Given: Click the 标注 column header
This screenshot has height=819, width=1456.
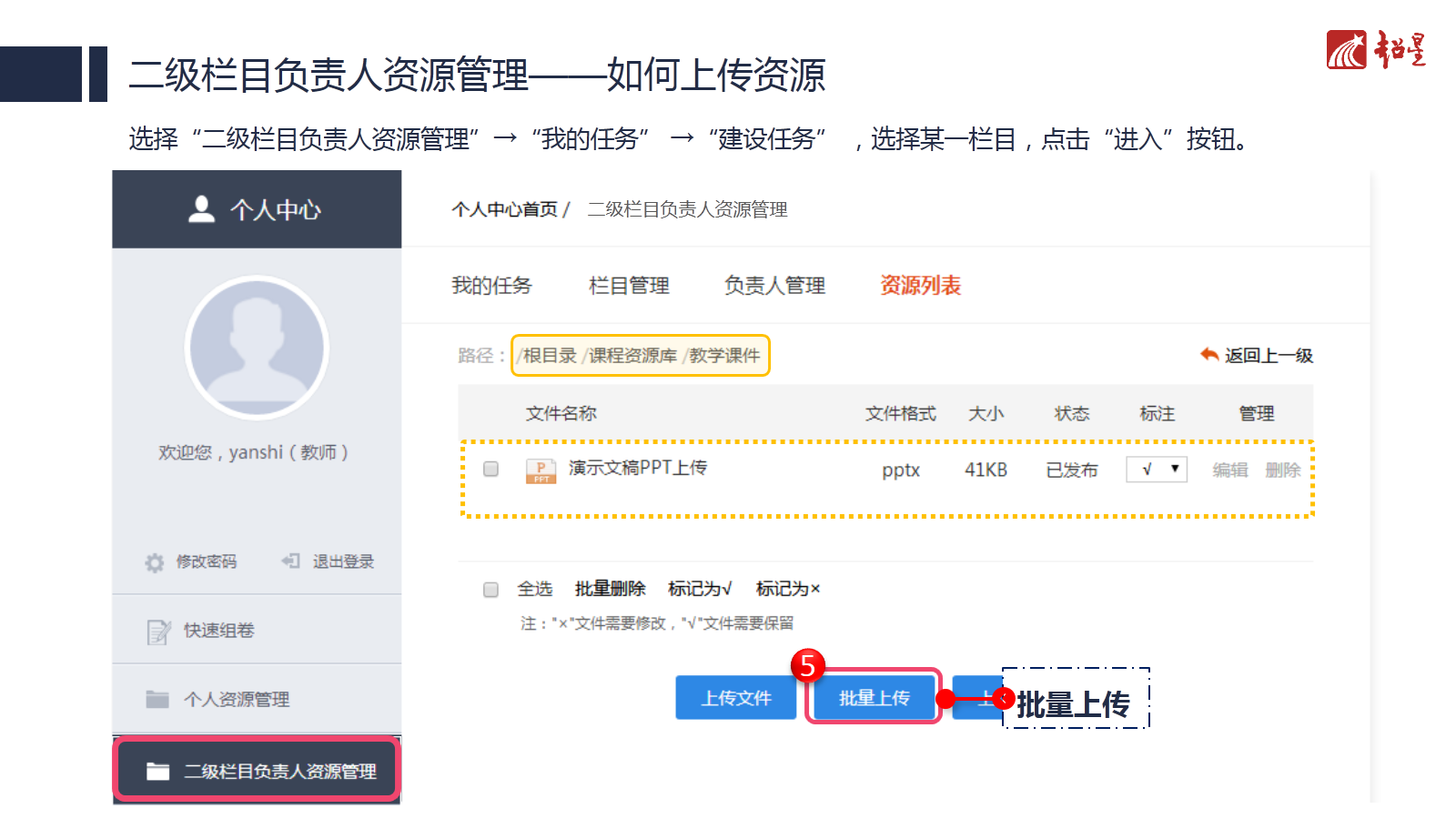Looking at the screenshot, I should click(x=1157, y=413).
